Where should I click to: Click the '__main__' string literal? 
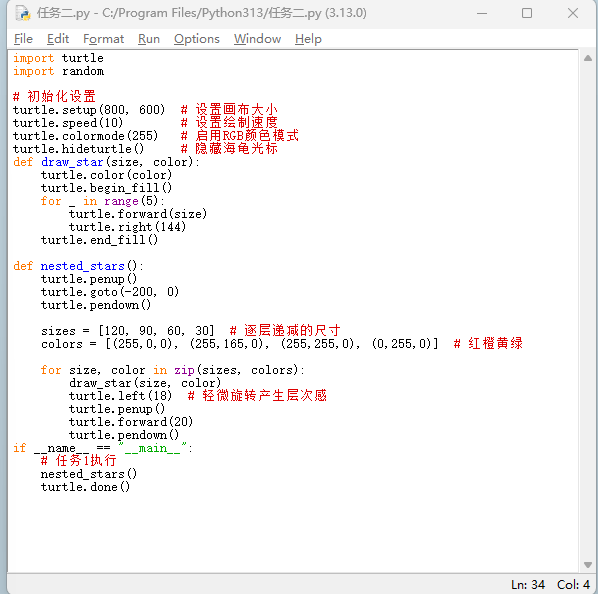pos(153,448)
